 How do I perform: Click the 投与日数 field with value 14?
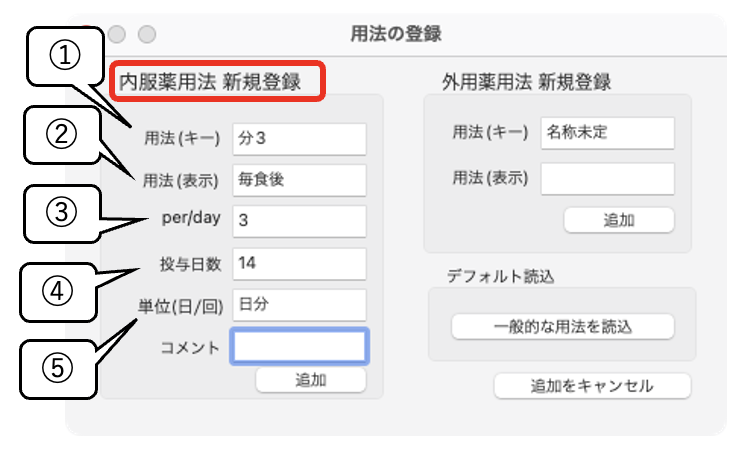coord(298,263)
